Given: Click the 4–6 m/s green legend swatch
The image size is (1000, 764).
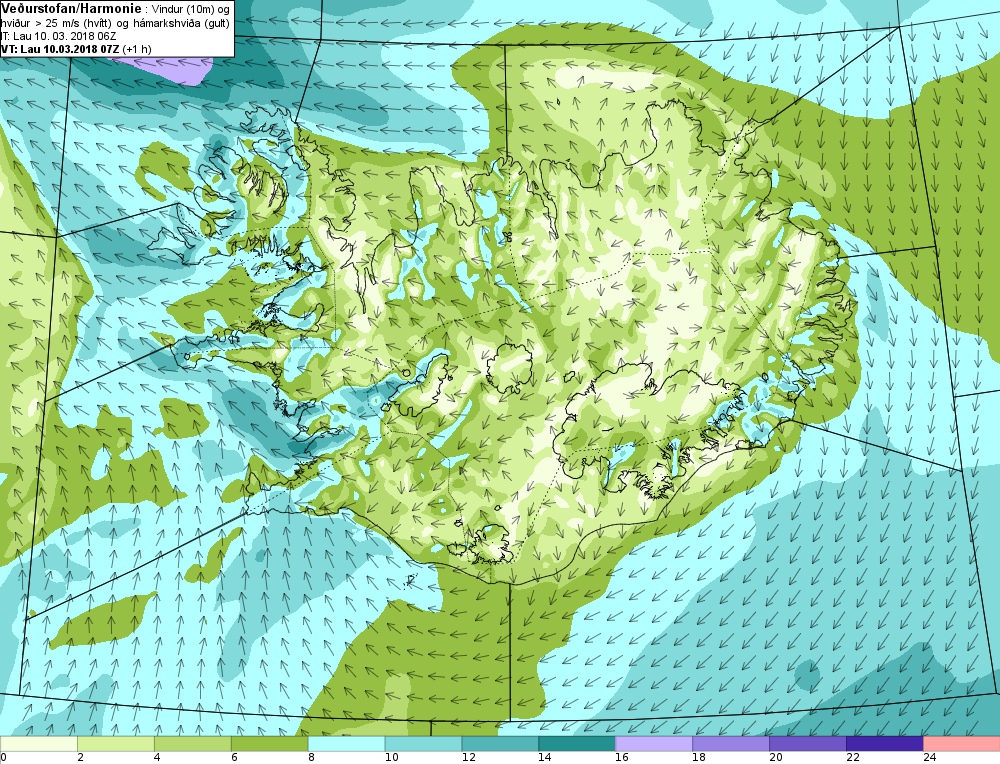Looking at the screenshot, I should pyautogui.click(x=193, y=744).
